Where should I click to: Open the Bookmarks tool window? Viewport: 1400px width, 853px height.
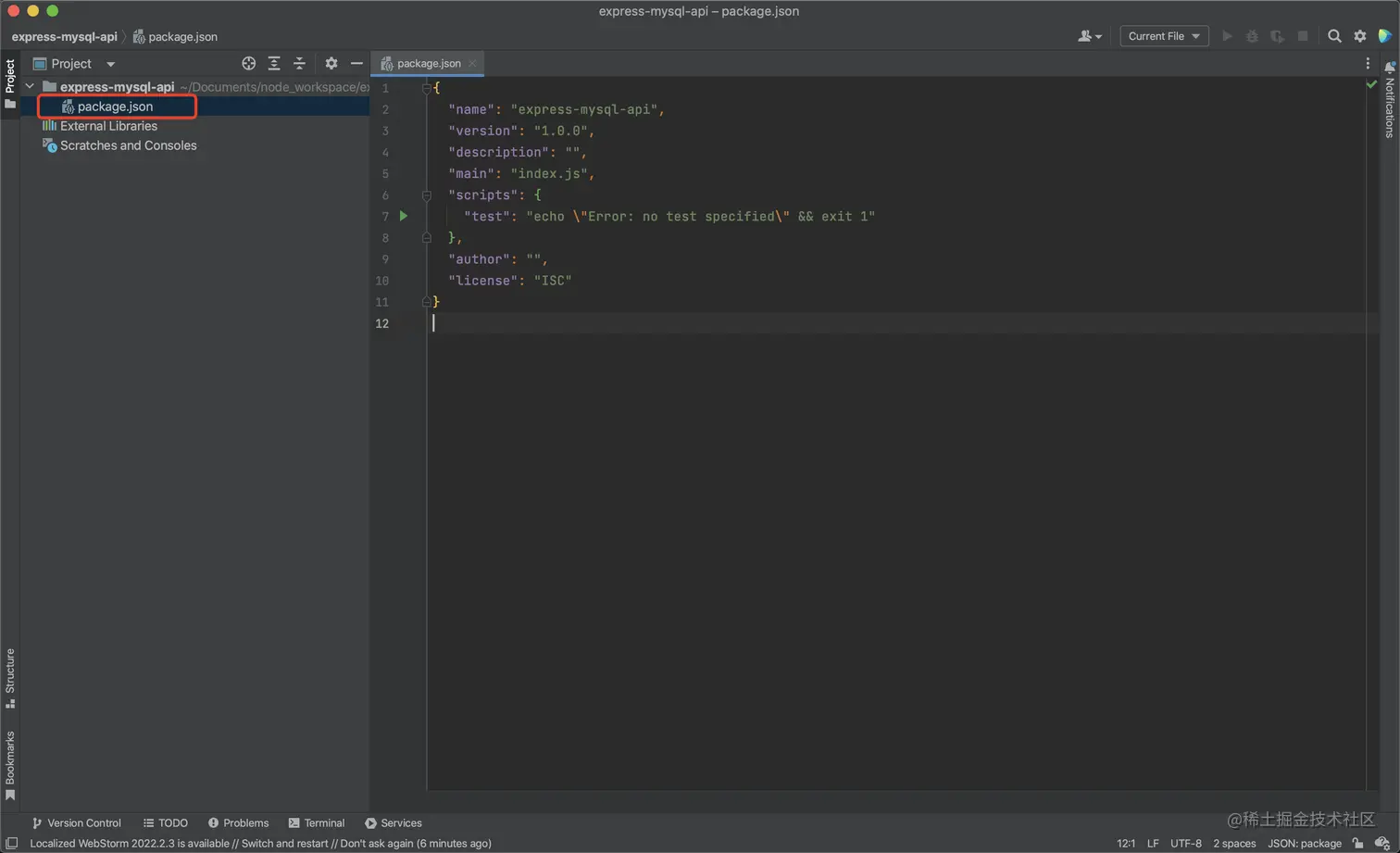tap(10, 766)
